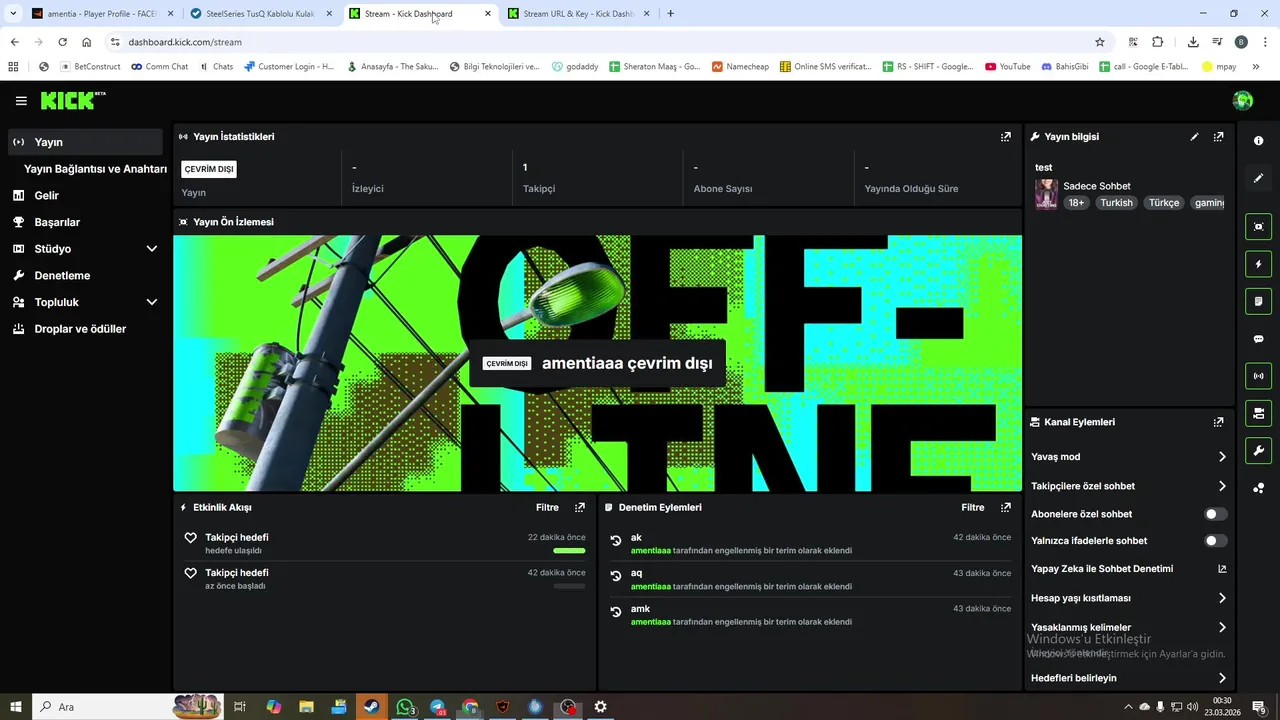Pop out the Denetim Eylemleri panel
Viewport: 1280px width, 720px height.
(x=1006, y=508)
